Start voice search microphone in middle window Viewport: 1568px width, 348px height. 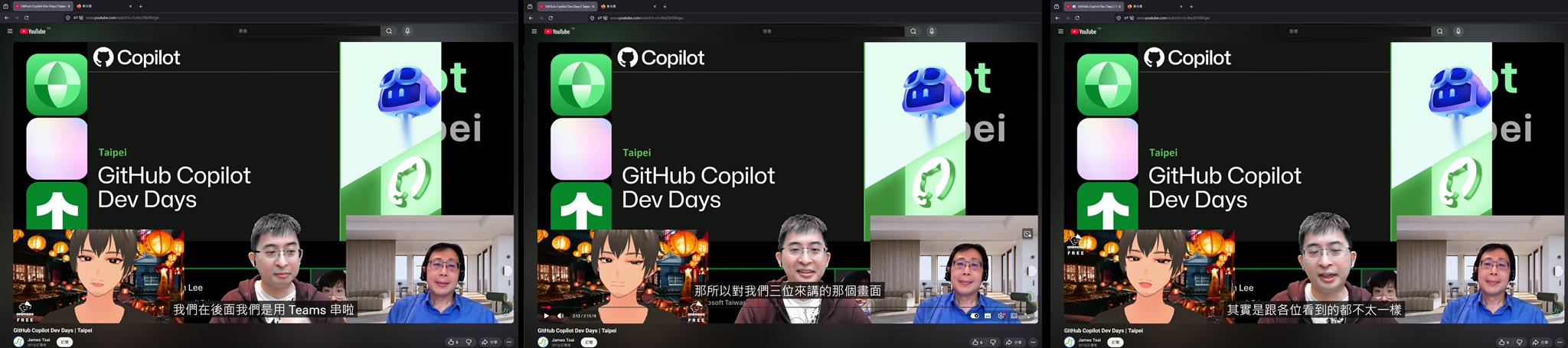(x=932, y=31)
